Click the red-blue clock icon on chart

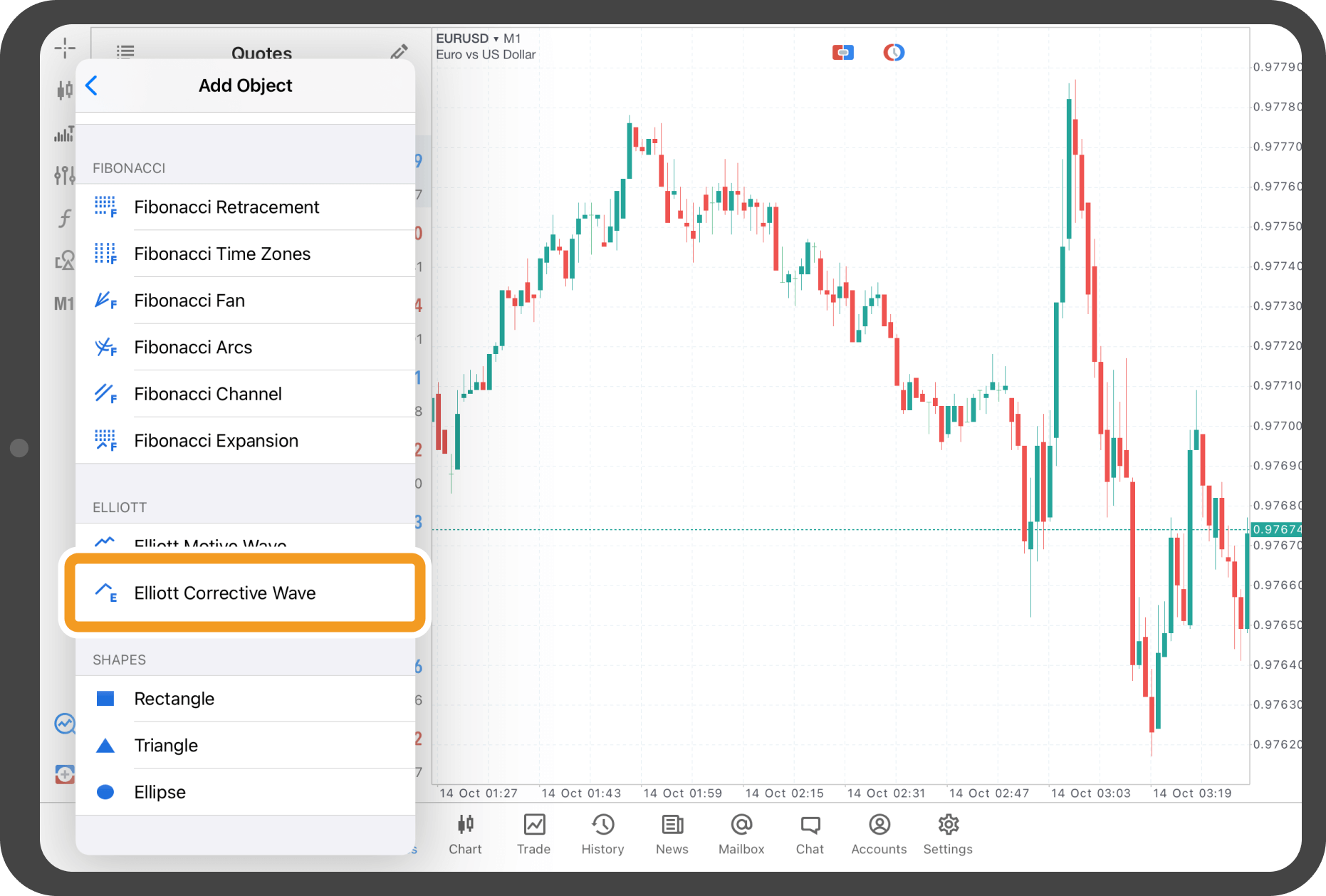pyautogui.click(x=894, y=53)
